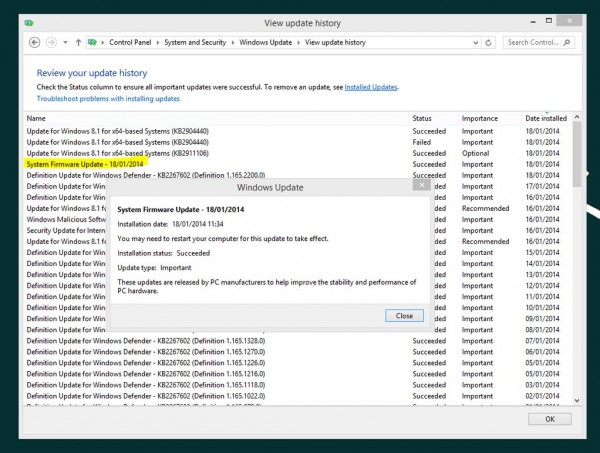Select Windows Update breadcrumb

coord(266,42)
